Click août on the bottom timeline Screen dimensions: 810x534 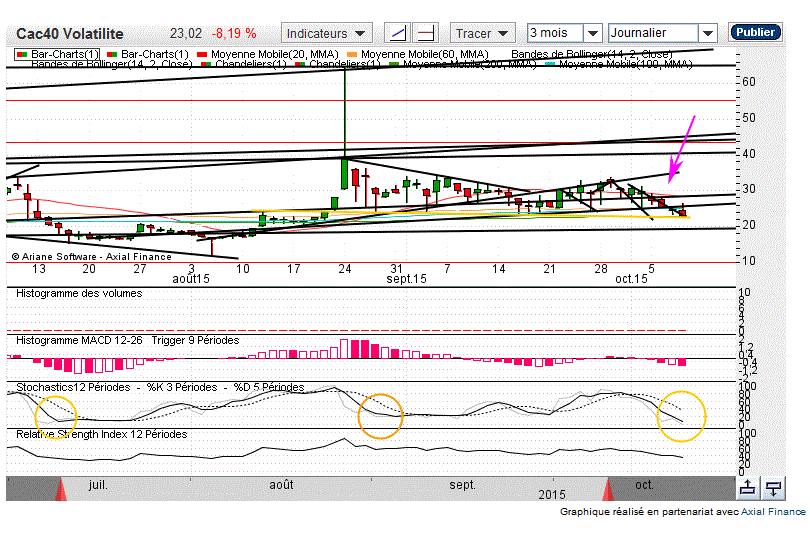(x=282, y=485)
